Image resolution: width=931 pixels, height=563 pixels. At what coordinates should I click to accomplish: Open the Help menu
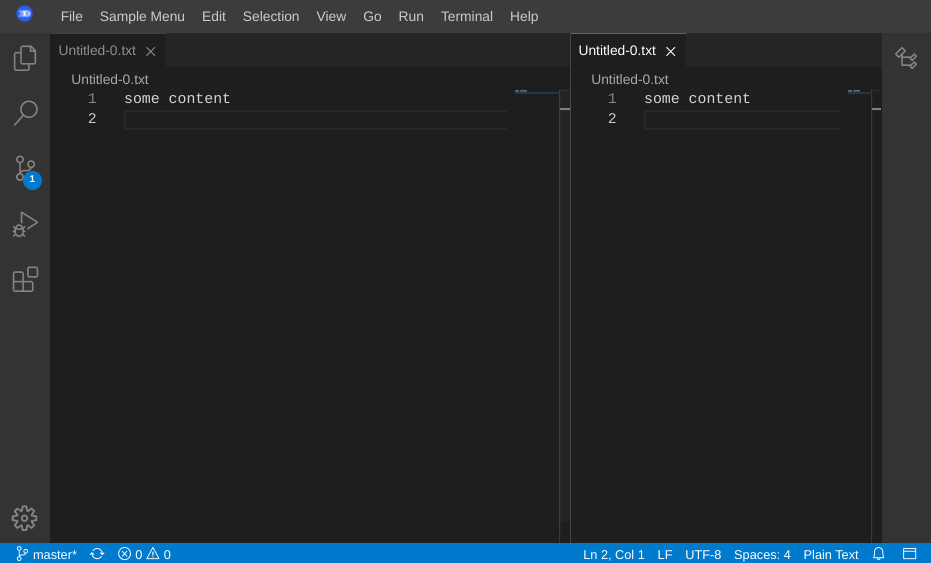(x=524, y=16)
